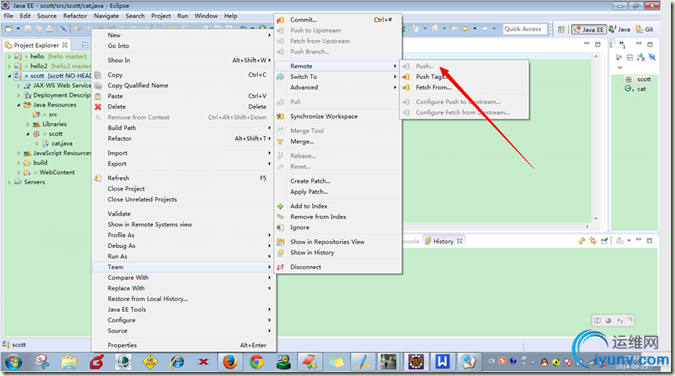Expand the hello2 project tree node
675x376 pixels.
click(9, 66)
